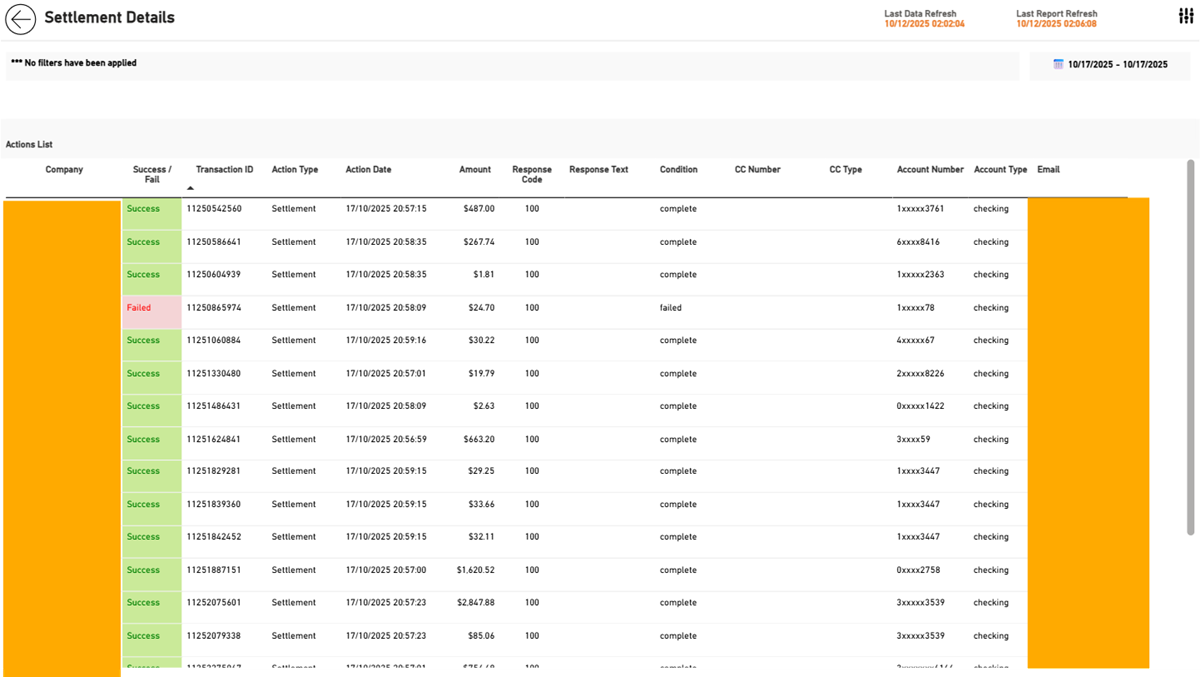
Task: Click the $267.74 amount cell
Action: (479, 242)
